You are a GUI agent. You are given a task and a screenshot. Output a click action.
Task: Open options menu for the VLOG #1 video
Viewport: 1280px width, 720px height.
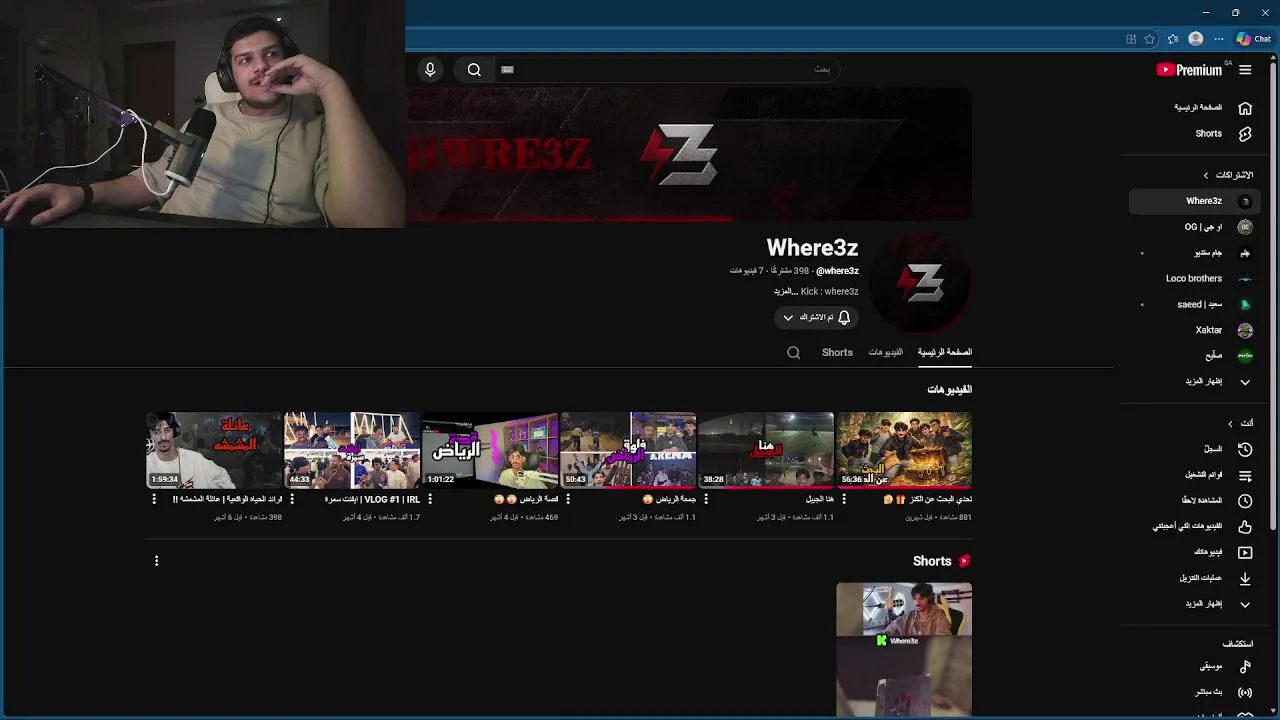(x=291, y=499)
